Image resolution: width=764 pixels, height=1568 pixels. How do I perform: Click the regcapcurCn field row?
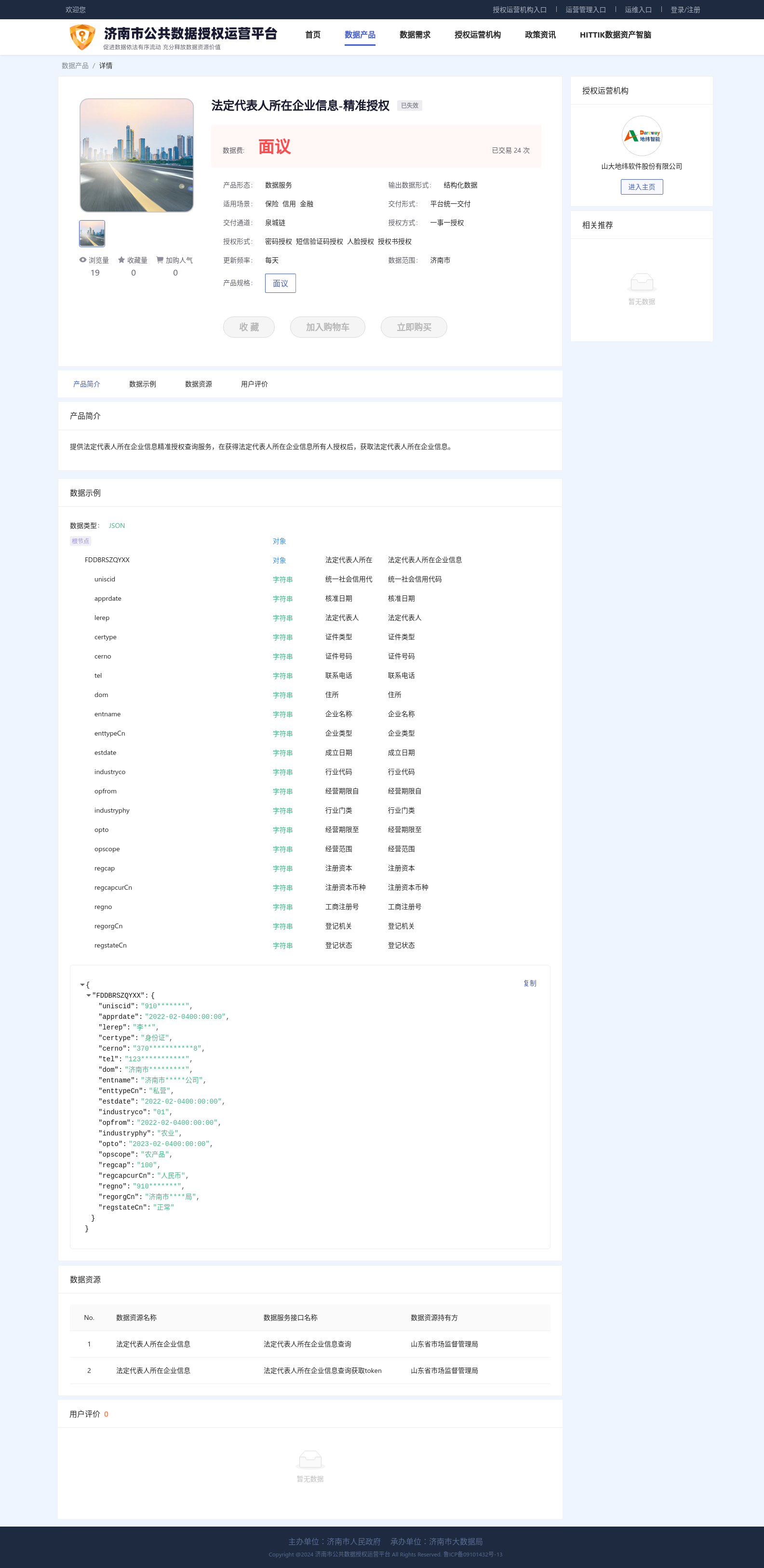point(310,887)
